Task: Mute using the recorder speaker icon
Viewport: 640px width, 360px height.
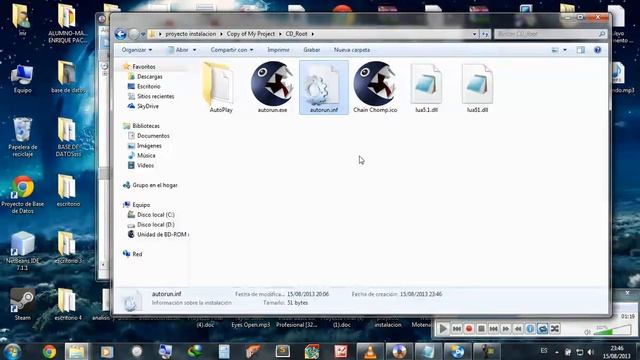Action: pos(587,332)
